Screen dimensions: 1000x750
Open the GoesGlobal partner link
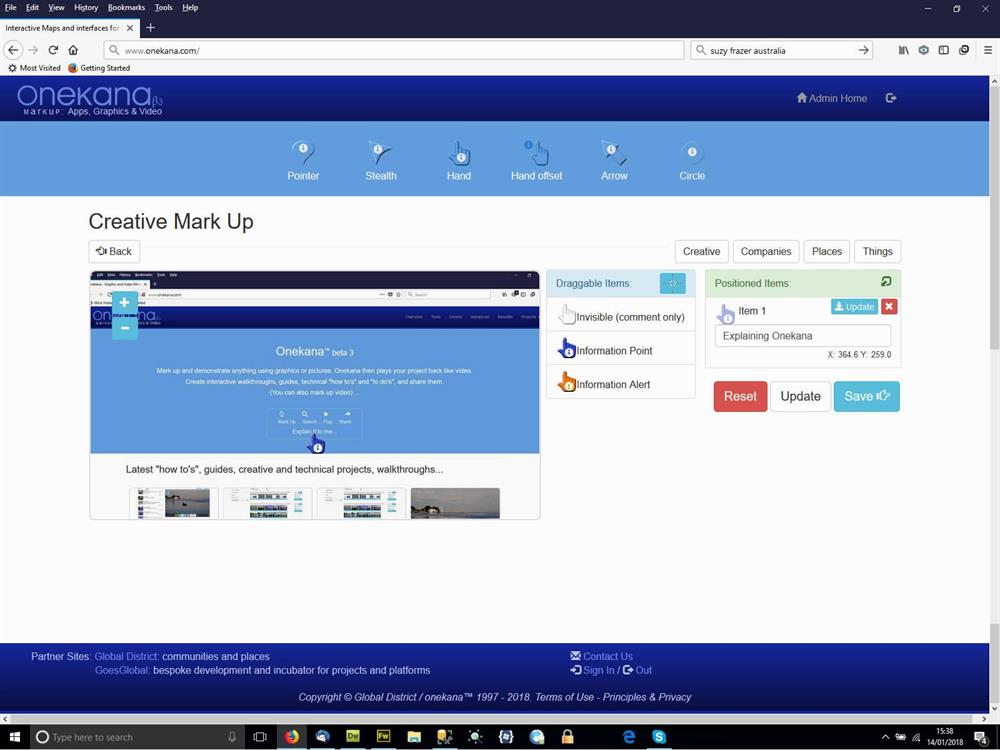(x=122, y=670)
